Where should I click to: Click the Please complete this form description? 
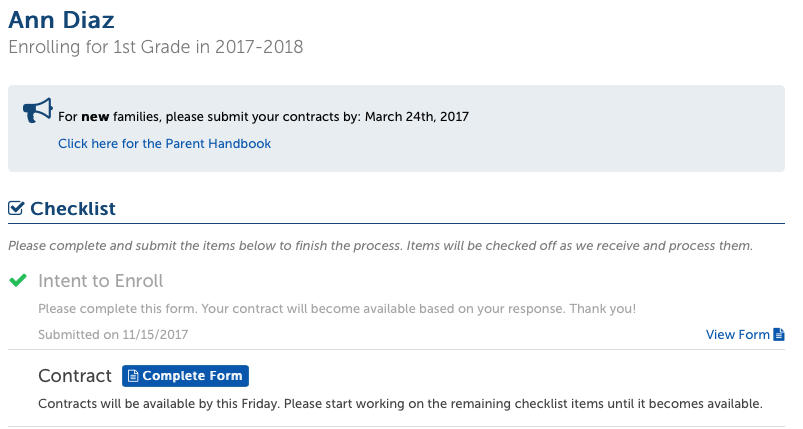pyautogui.click(x=337, y=309)
